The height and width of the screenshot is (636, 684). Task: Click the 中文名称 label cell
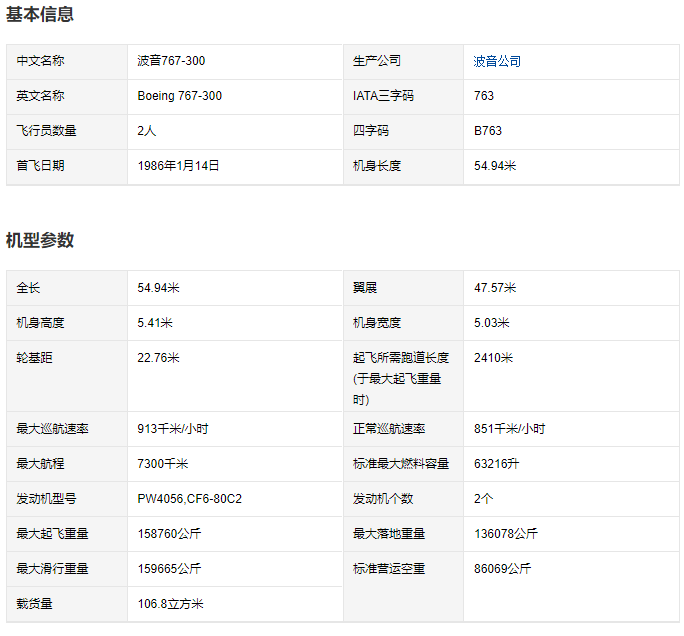tap(67, 62)
